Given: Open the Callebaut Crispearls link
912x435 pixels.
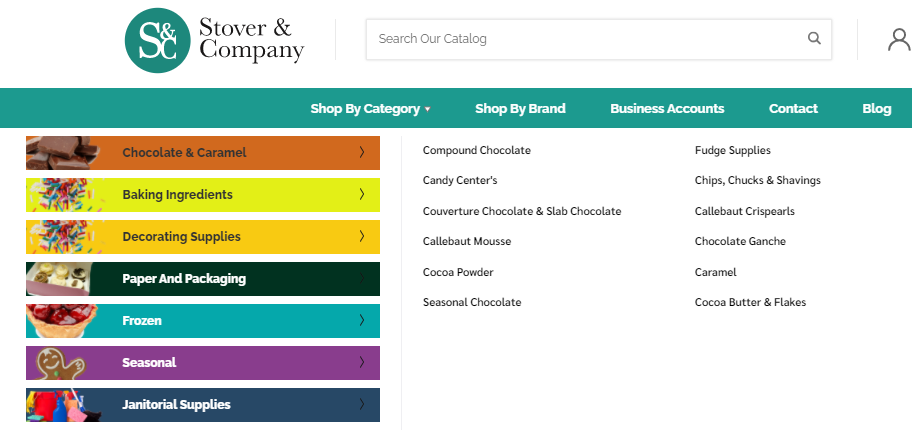Looking at the screenshot, I should tap(745, 212).
